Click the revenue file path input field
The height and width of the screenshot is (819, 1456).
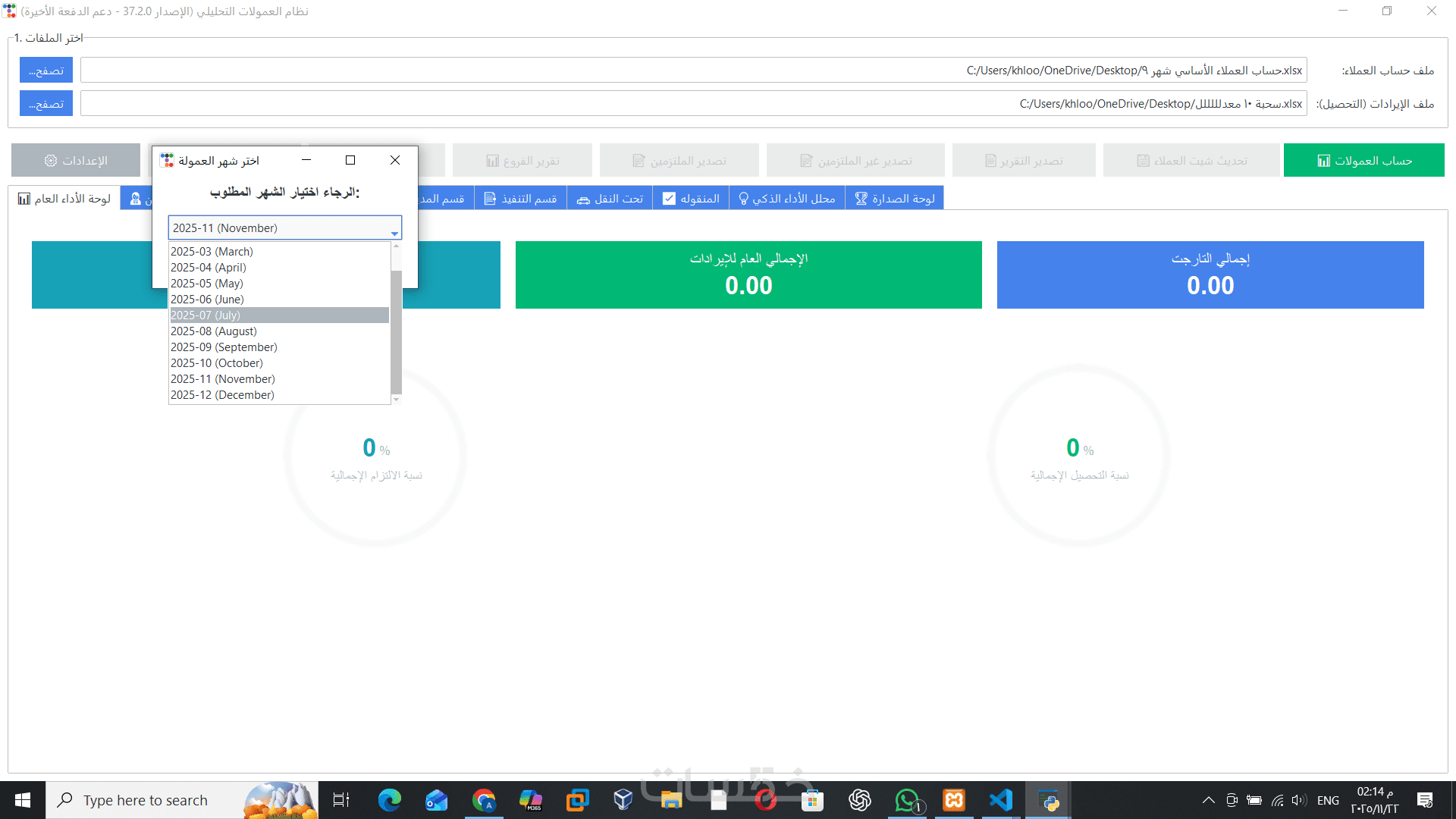693,104
